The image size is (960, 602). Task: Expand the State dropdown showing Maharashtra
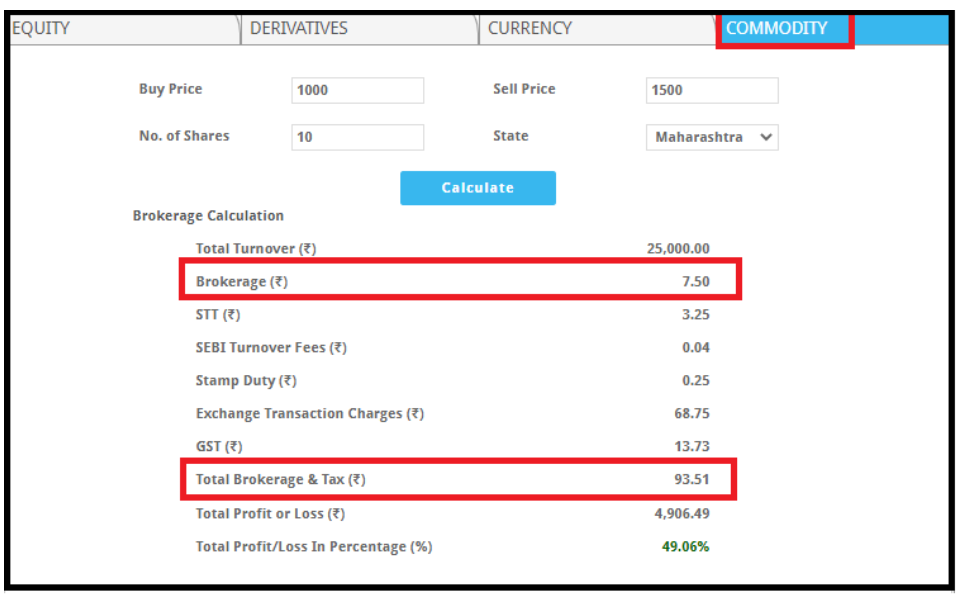point(712,137)
